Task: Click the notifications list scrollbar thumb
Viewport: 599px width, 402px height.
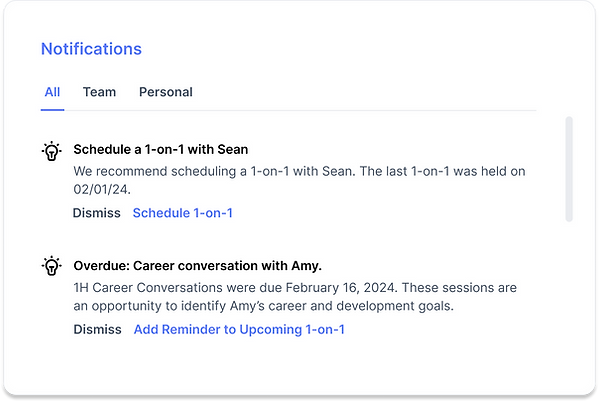Action: [569, 169]
